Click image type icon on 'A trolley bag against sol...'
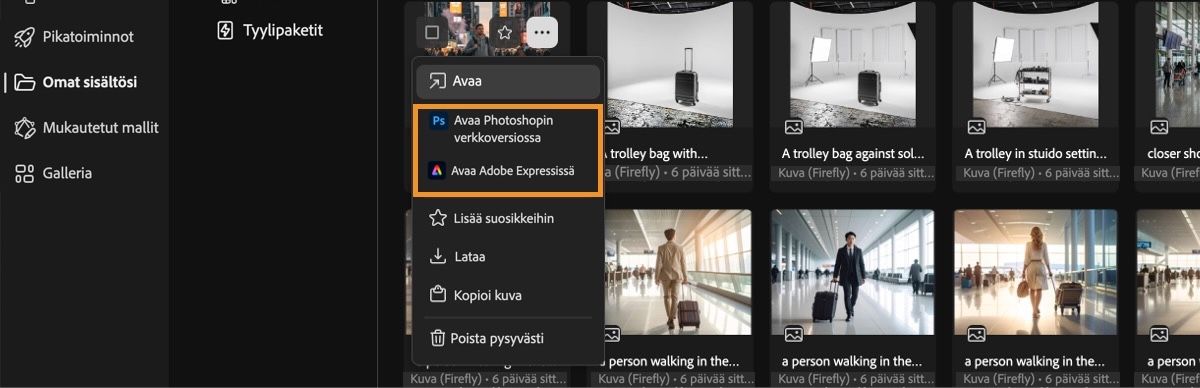The height and width of the screenshot is (388, 1200). (x=793, y=127)
